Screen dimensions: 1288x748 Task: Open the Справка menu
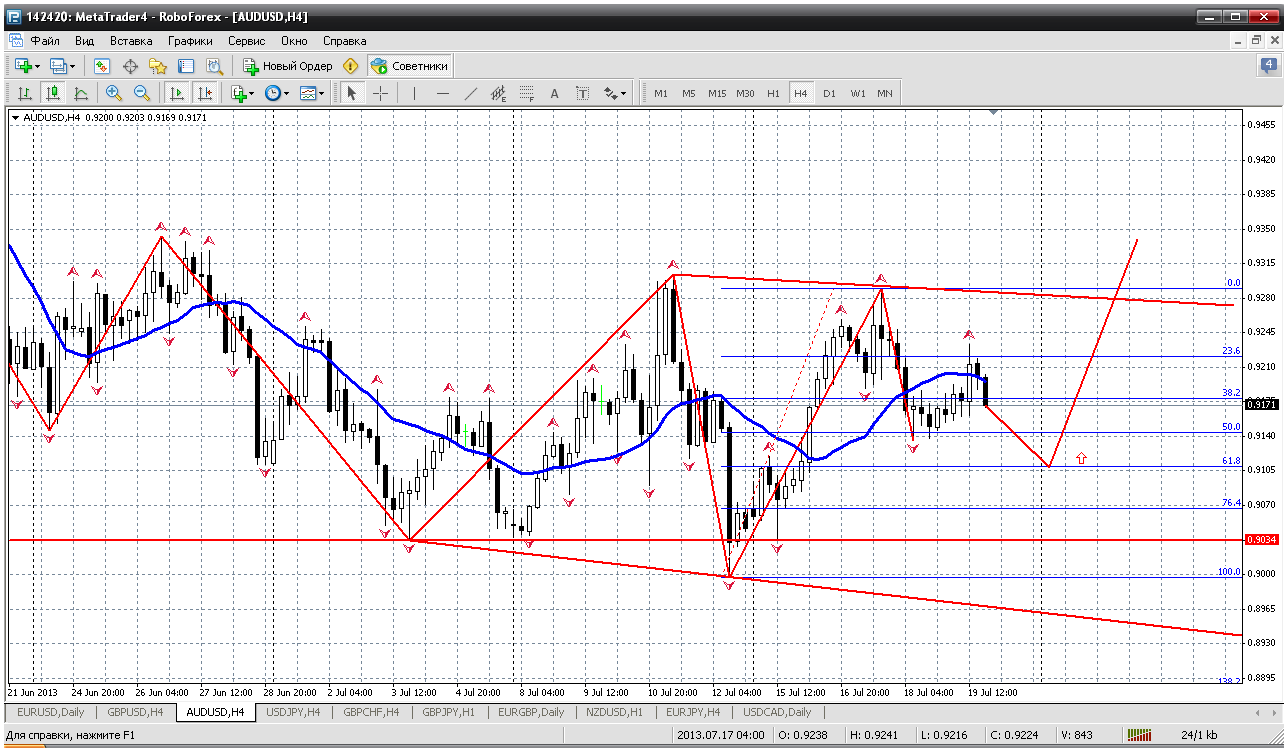tap(345, 41)
